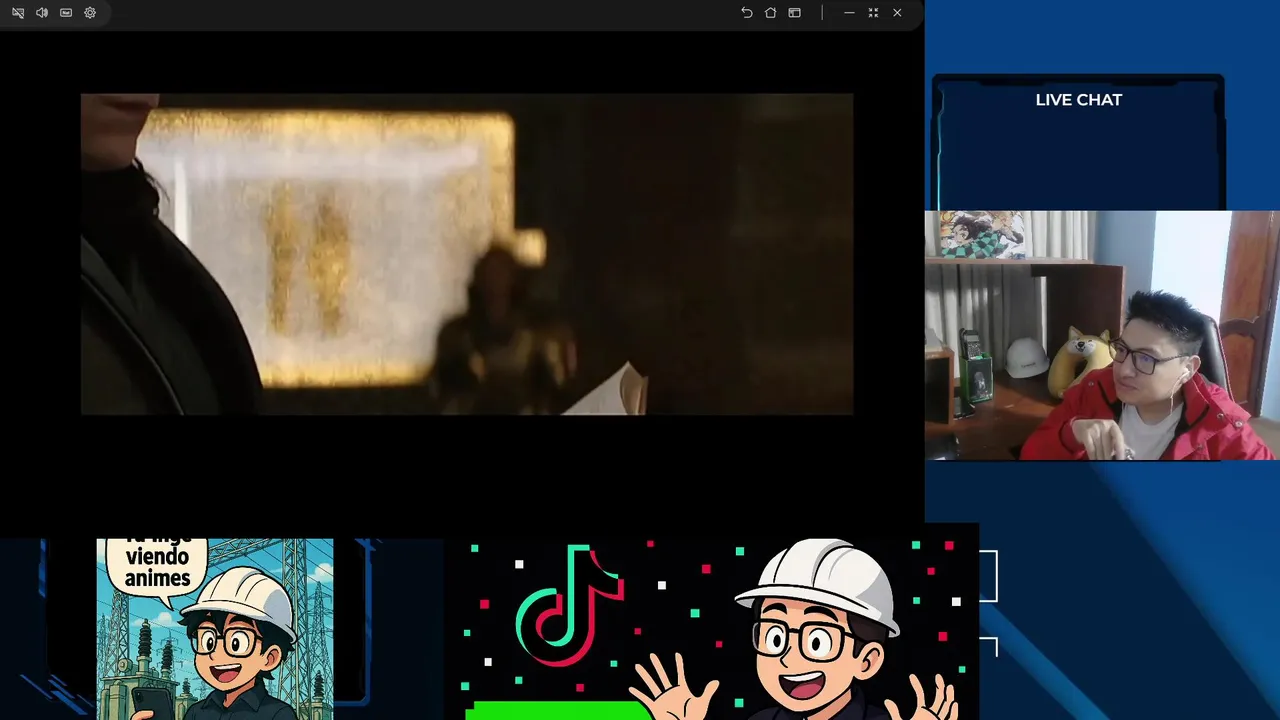
Task: Open the window layout icon
Action: pos(794,13)
